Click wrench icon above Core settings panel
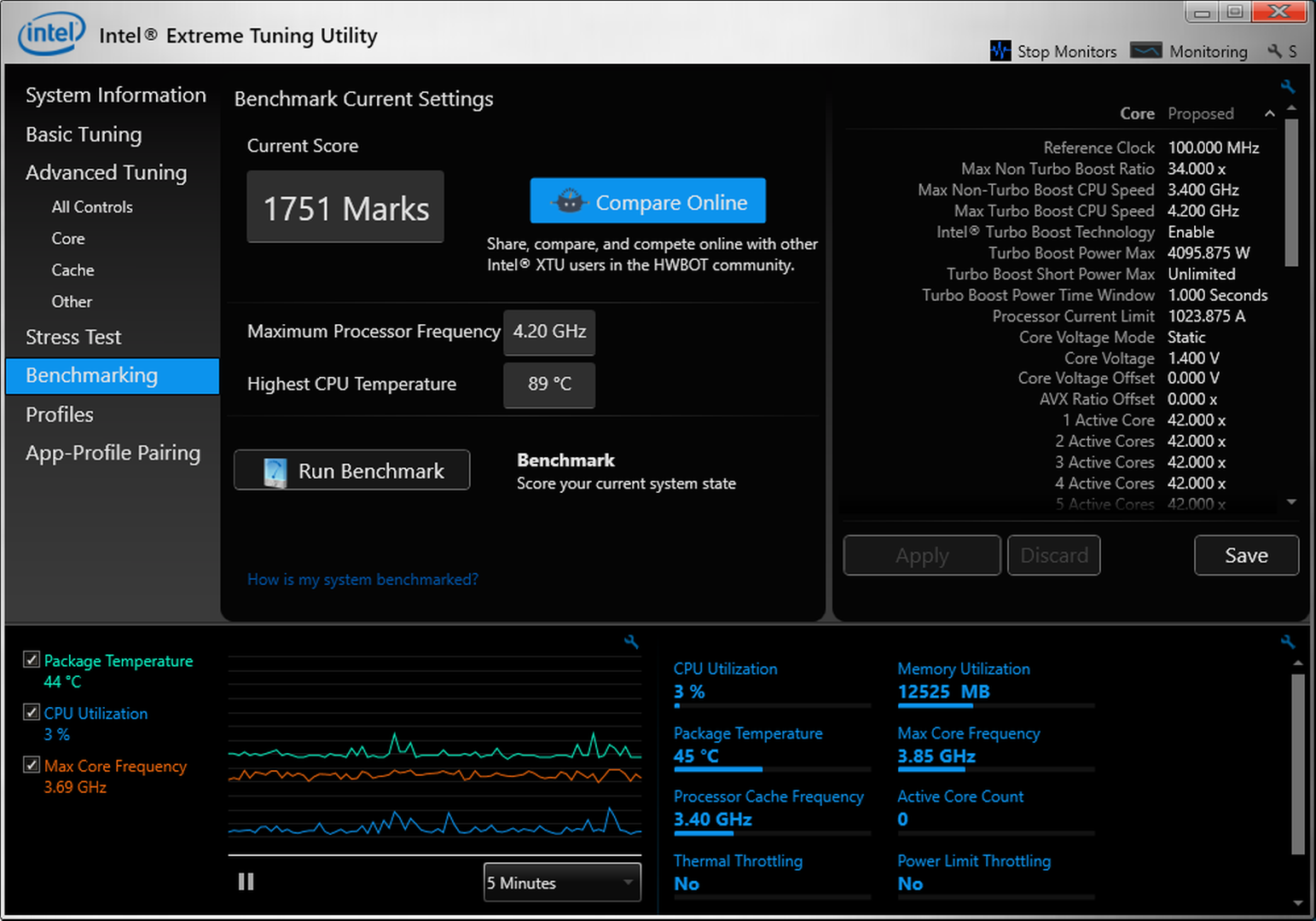The image size is (1316, 921). (x=1288, y=86)
